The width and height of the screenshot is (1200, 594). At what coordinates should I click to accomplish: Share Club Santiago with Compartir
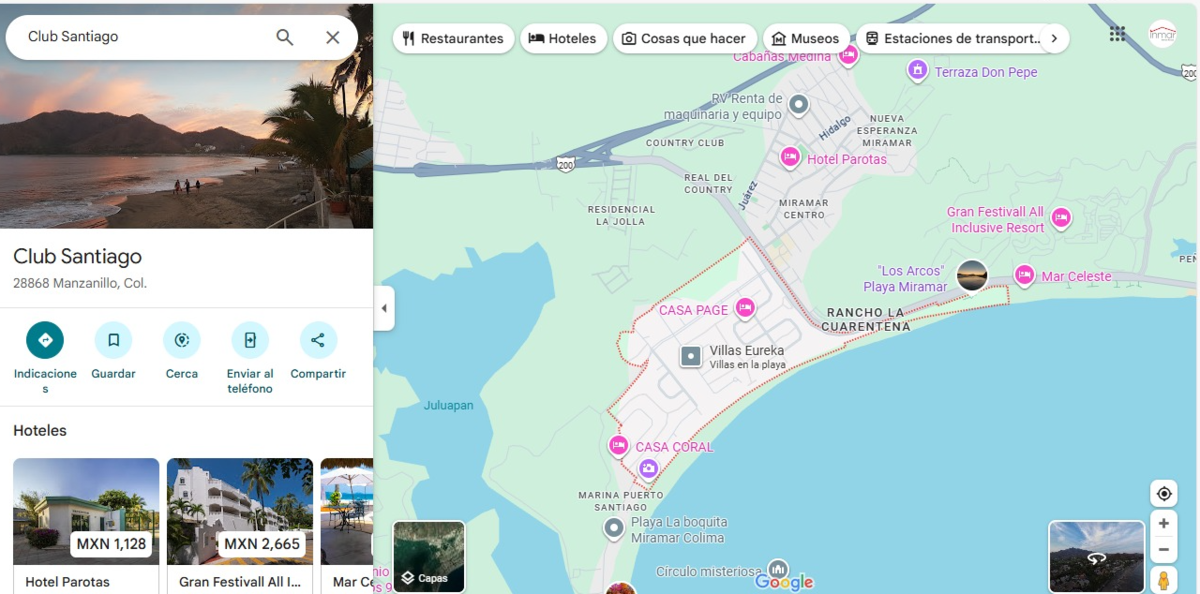point(318,340)
